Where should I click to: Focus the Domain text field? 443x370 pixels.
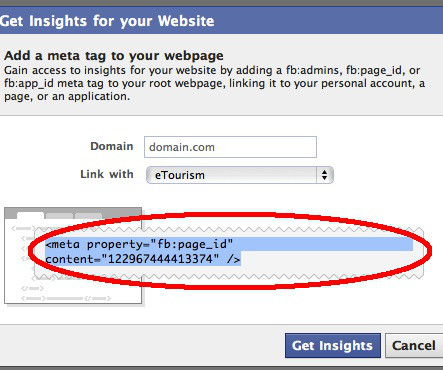coord(230,147)
